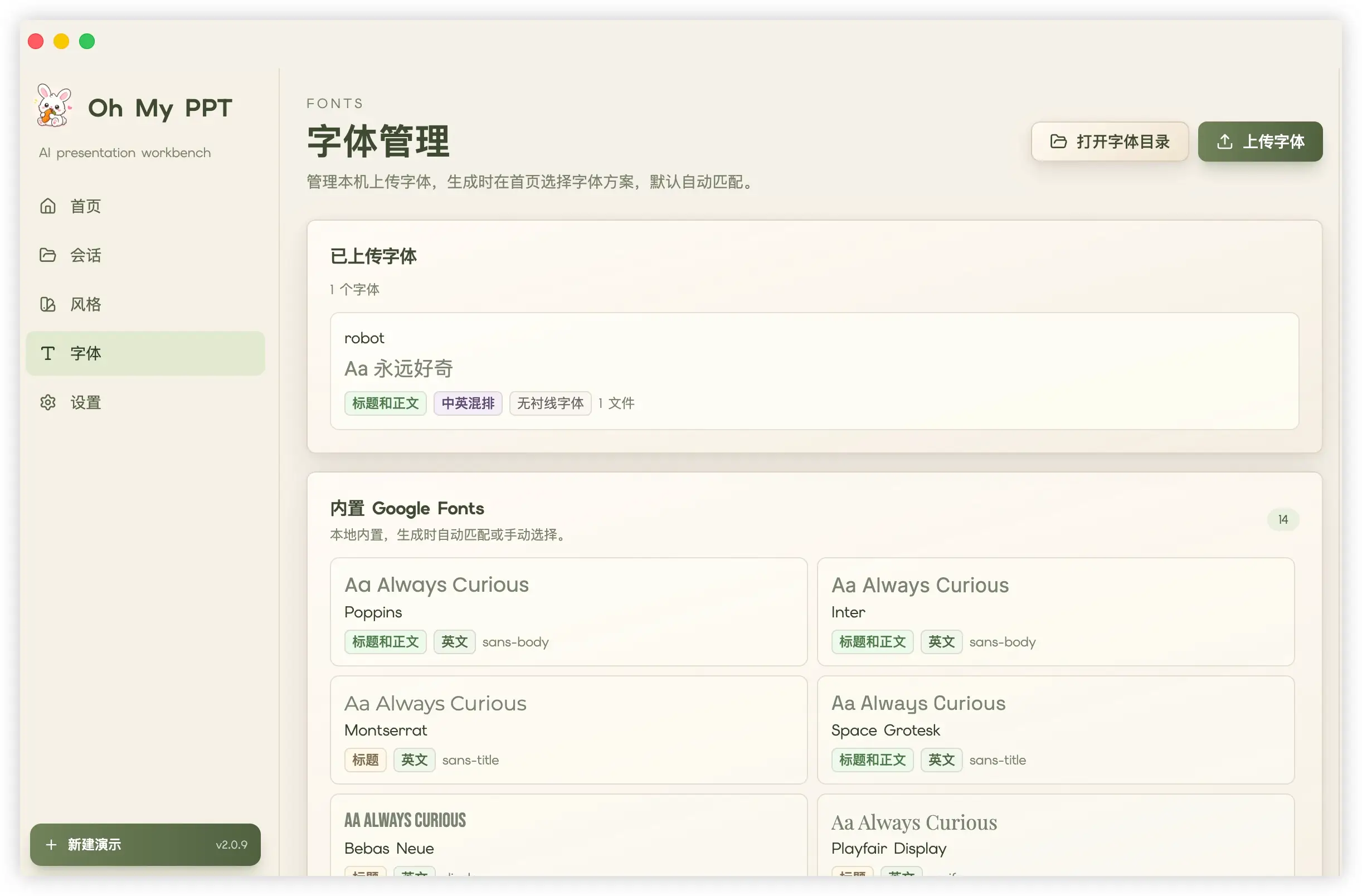Click the 中英混排 tag on robot
The image size is (1362, 896).
point(468,404)
